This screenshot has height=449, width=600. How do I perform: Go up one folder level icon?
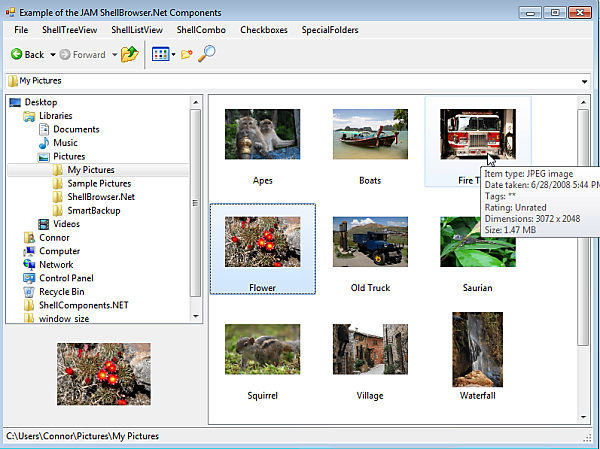click(130, 54)
